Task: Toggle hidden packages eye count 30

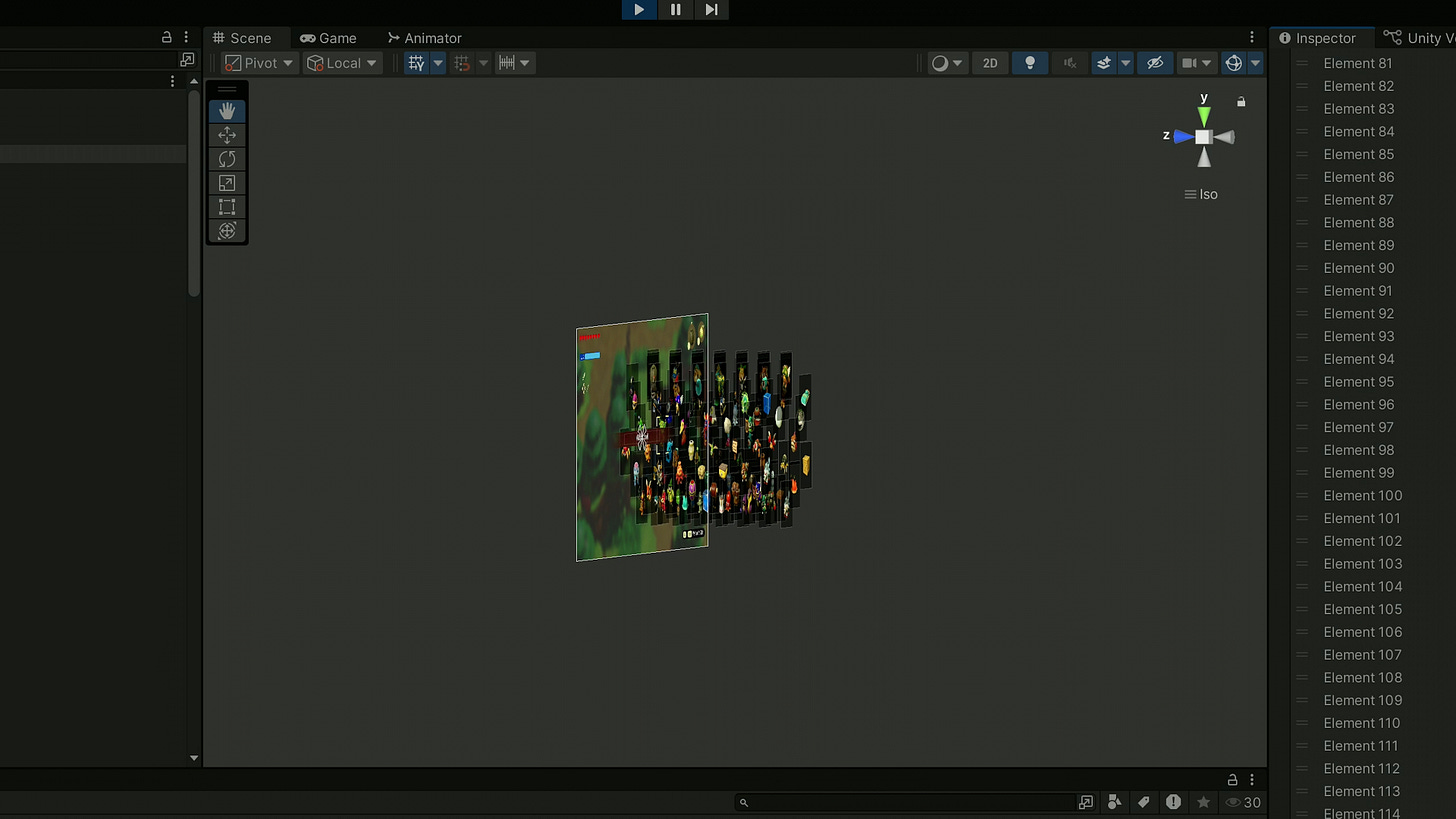Action: tap(1243, 802)
